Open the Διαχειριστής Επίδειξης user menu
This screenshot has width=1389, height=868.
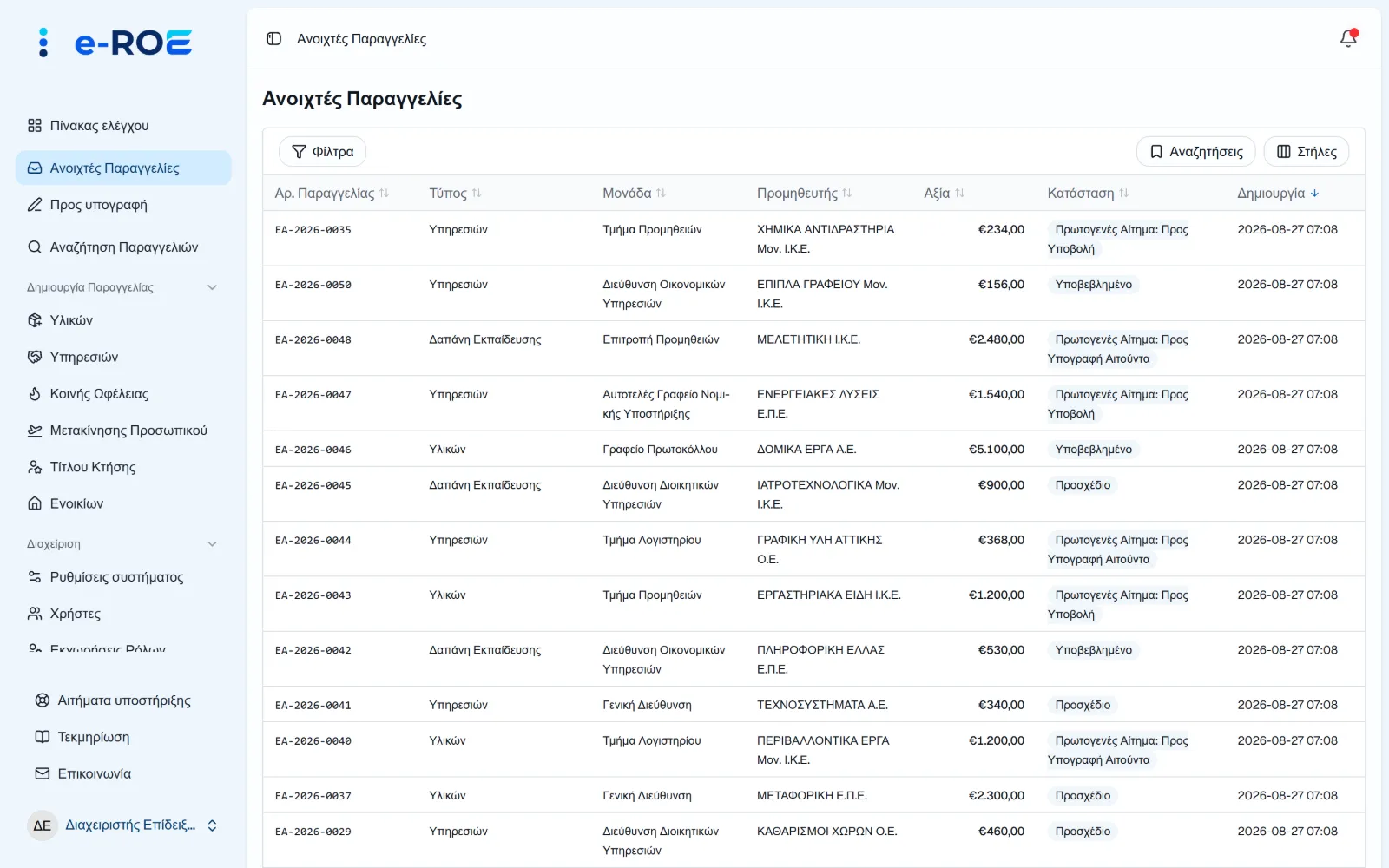coord(123,825)
